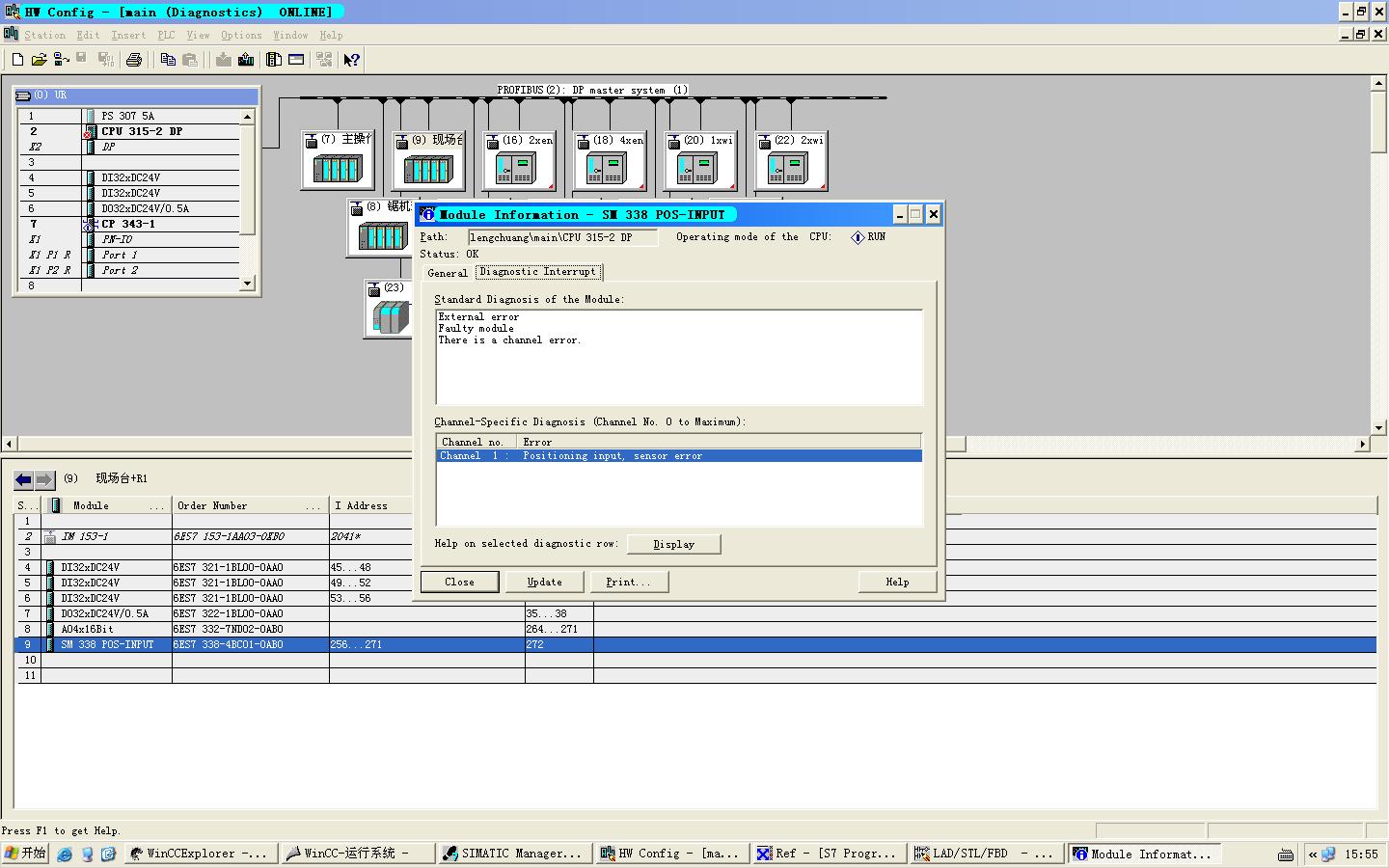Screen dimensions: 1389x868
Task: Select DP slave station (9) icon
Action: (x=427, y=160)
